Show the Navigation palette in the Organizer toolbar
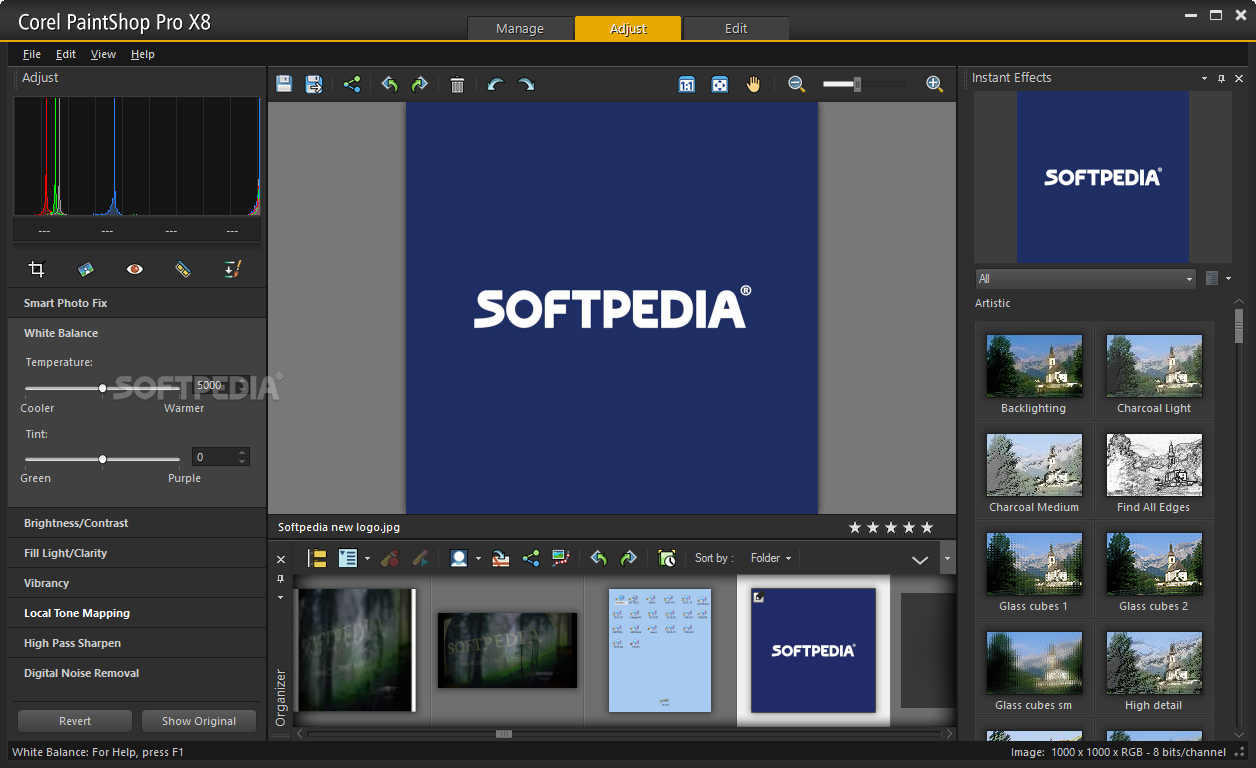Screen dimensions: 1256x768 tap(317, 558)
